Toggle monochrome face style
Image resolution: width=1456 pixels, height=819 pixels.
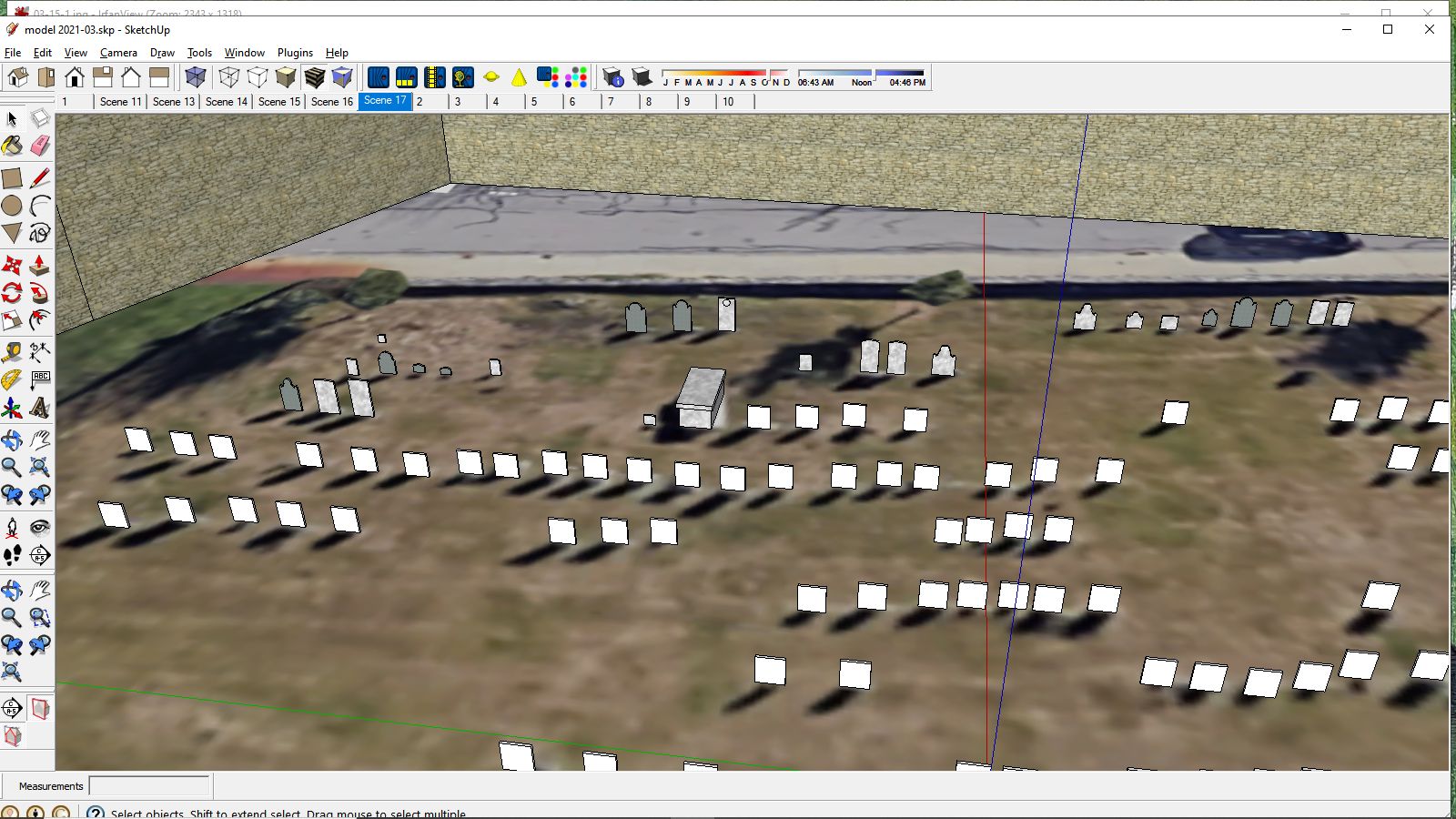pyautogui.click(x=341, y=77)
